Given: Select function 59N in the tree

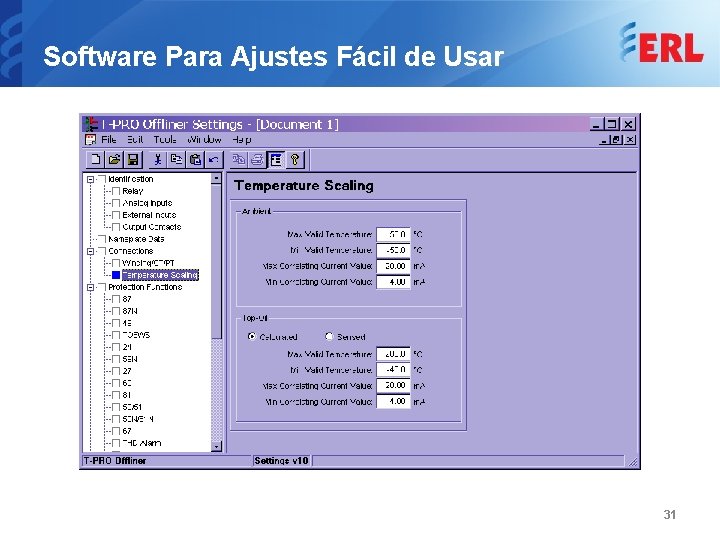Looking at the screenshot, I should tap(129, 359).
